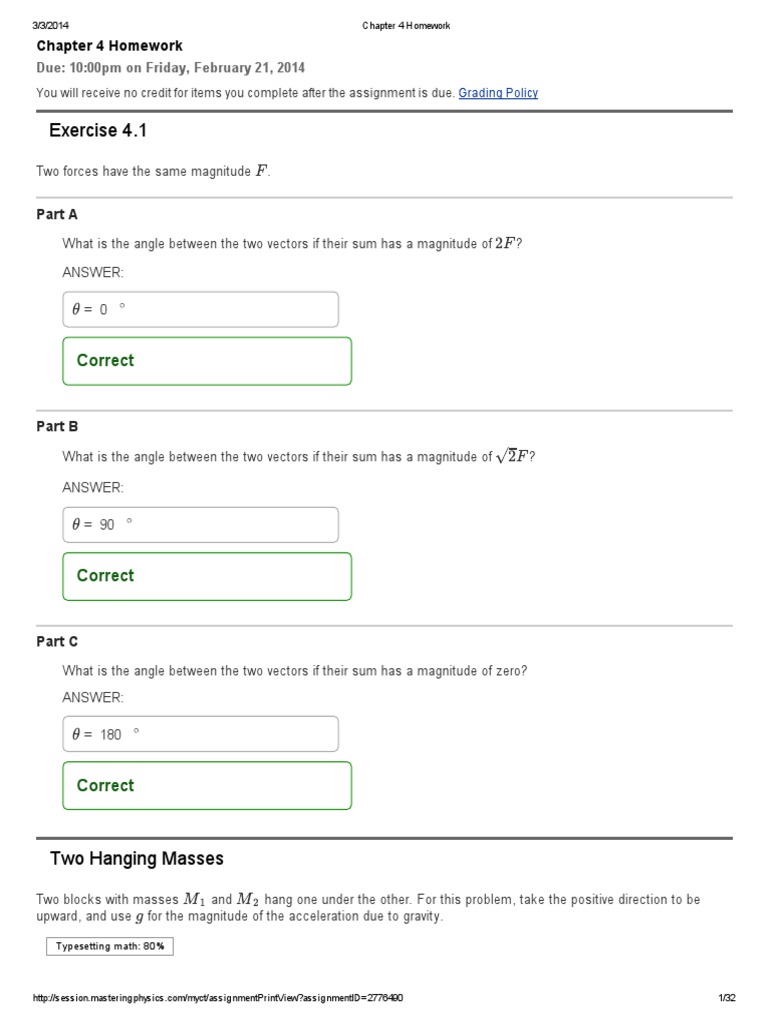Click the Part C section label
The height and width of the screenshot is (1024, 768).
(57, 642)
